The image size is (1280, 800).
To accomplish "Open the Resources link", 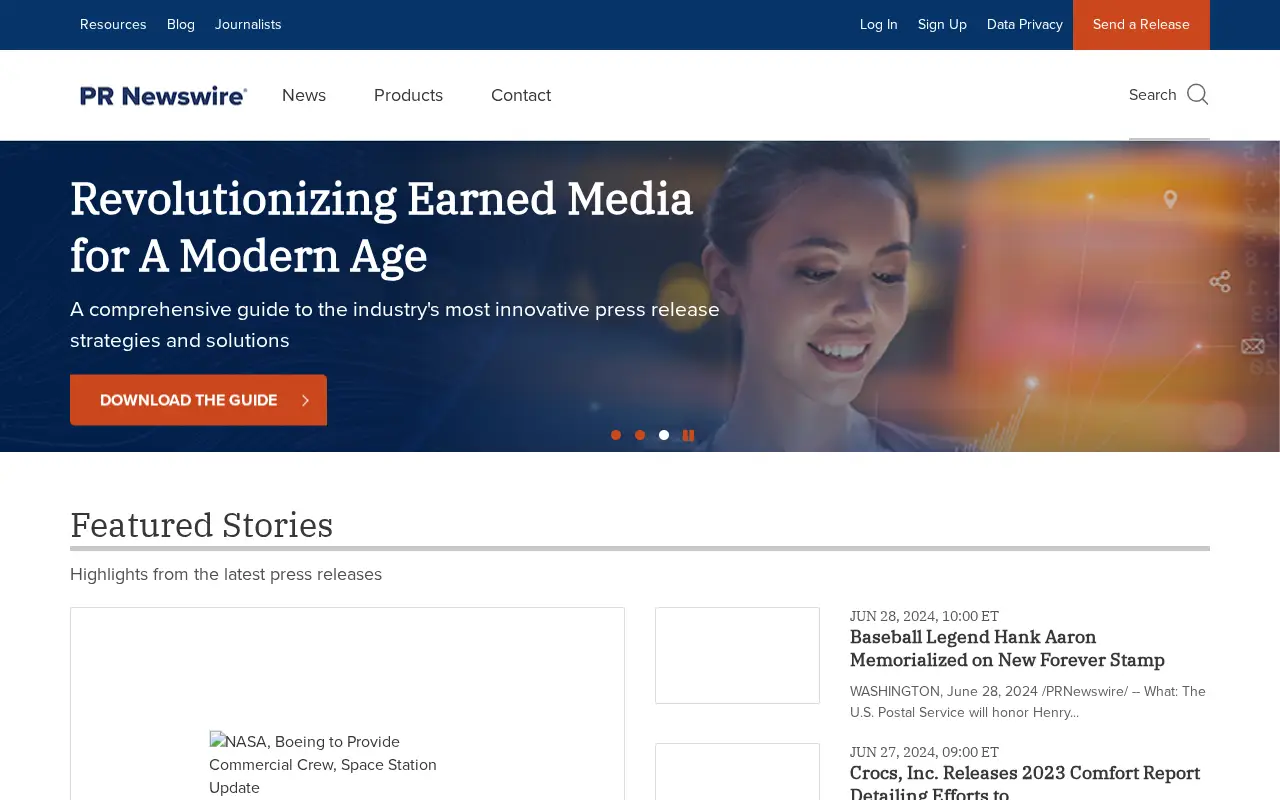I will pyautogui.click(x=113, y=24).
